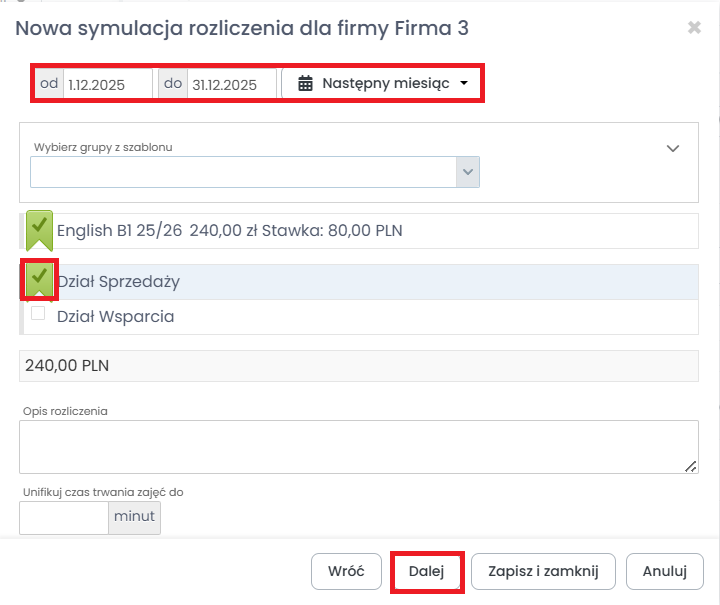Select the Dział Wsparcia row label
This screenshot has height=605, width=720.
[116, 316]
